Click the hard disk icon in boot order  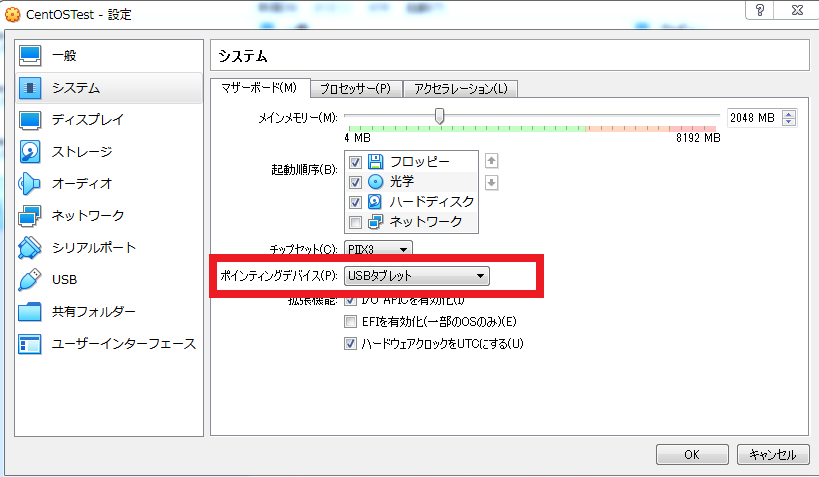click(375, 201)
